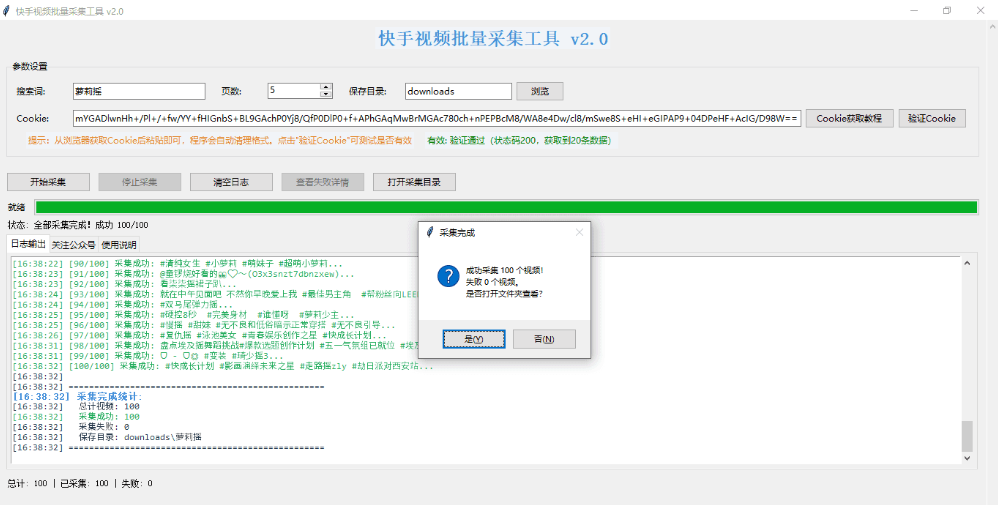Click the log scrollbar down arrow
998x505 pixels.
pyautogui.click(x=967, y=457)
